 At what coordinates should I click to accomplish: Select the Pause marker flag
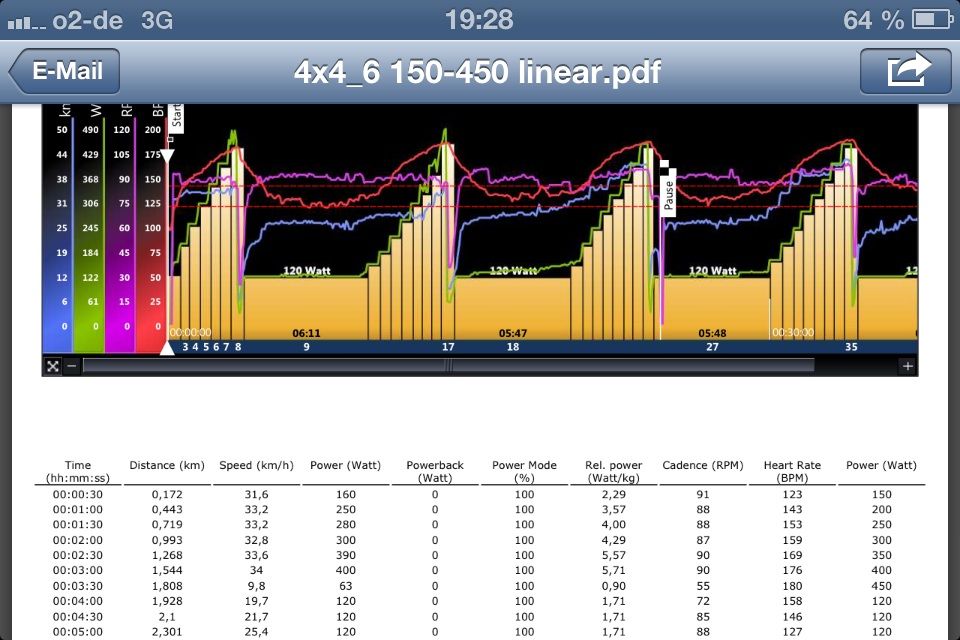(x=669, y=191)
